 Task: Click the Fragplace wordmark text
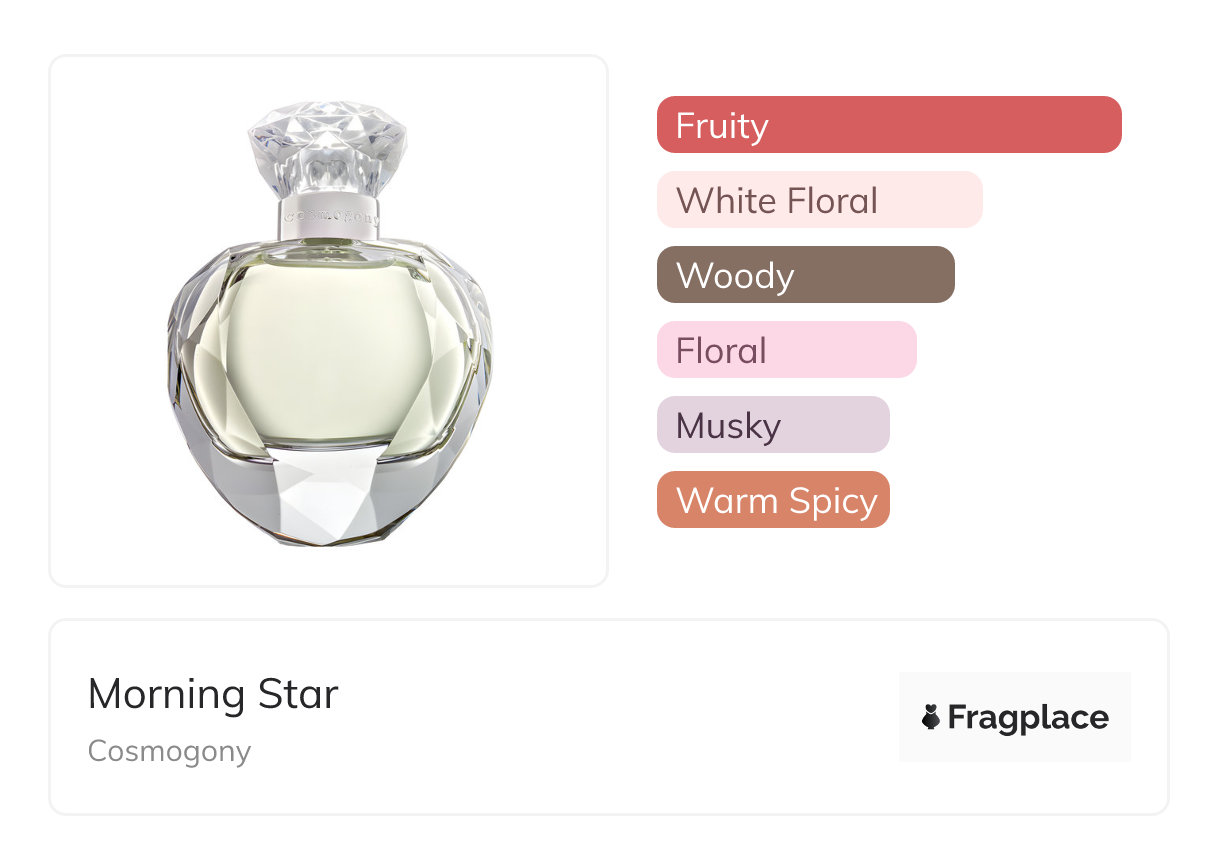coord(1028,717)
